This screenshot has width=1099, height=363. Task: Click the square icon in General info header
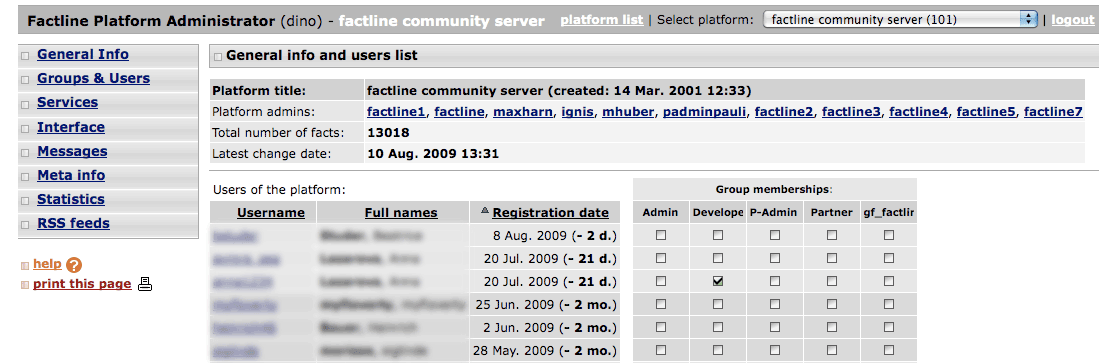[218, 56]
